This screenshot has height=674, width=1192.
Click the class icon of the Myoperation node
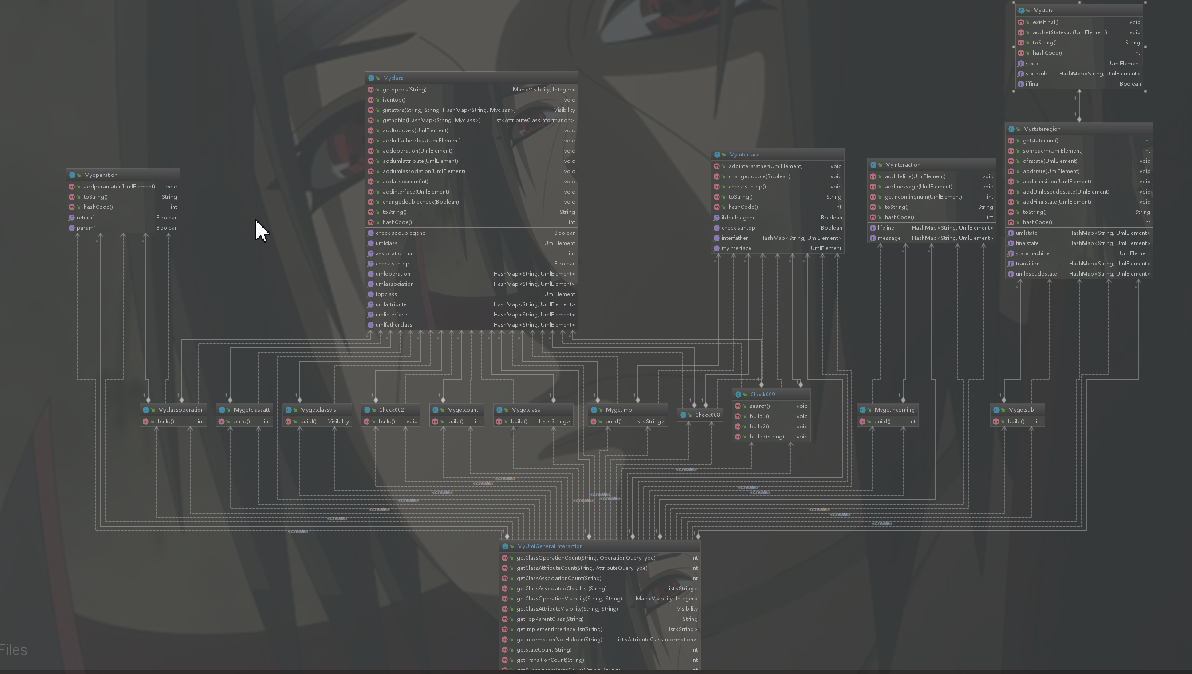(x=73, y=175)
